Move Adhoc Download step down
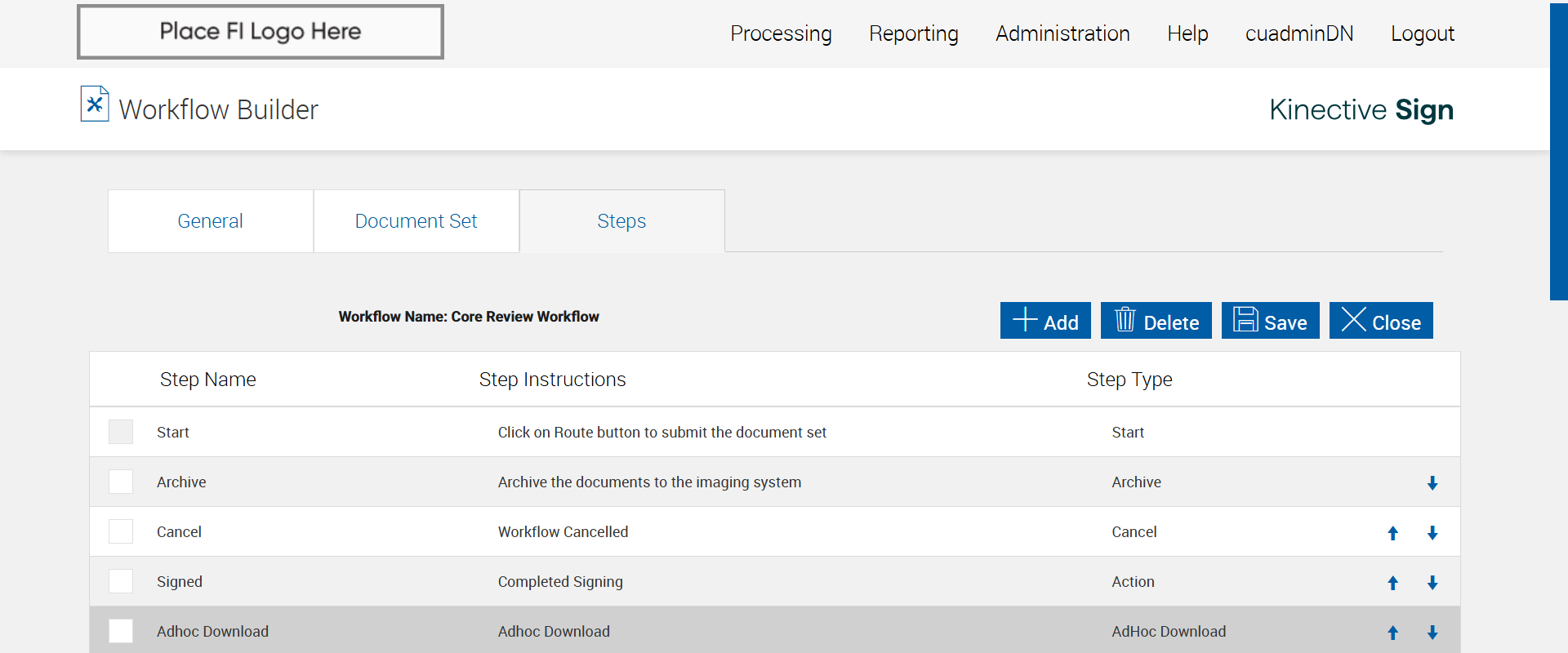This screenshot has height=653, width=1568. click(1432, 633)
